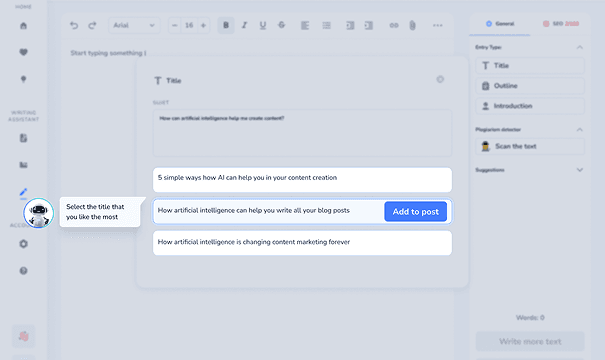Toggle bold formatting
605x360 pixels.
point(226,25)
